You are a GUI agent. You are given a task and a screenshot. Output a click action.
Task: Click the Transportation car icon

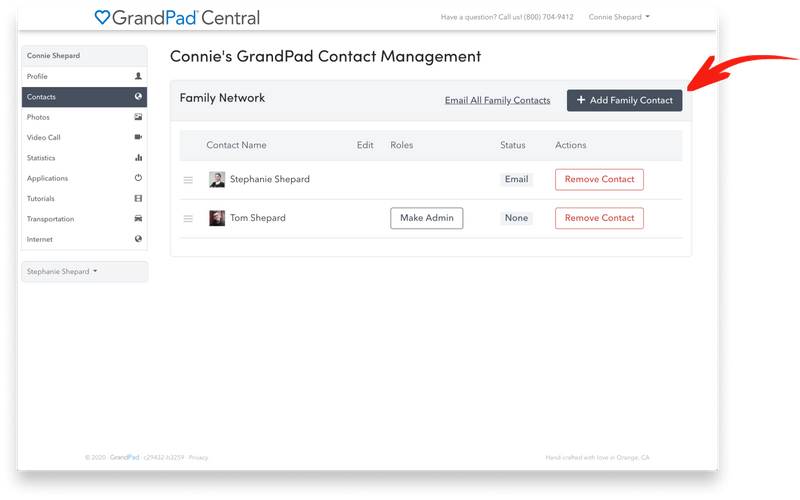[138, 219]
